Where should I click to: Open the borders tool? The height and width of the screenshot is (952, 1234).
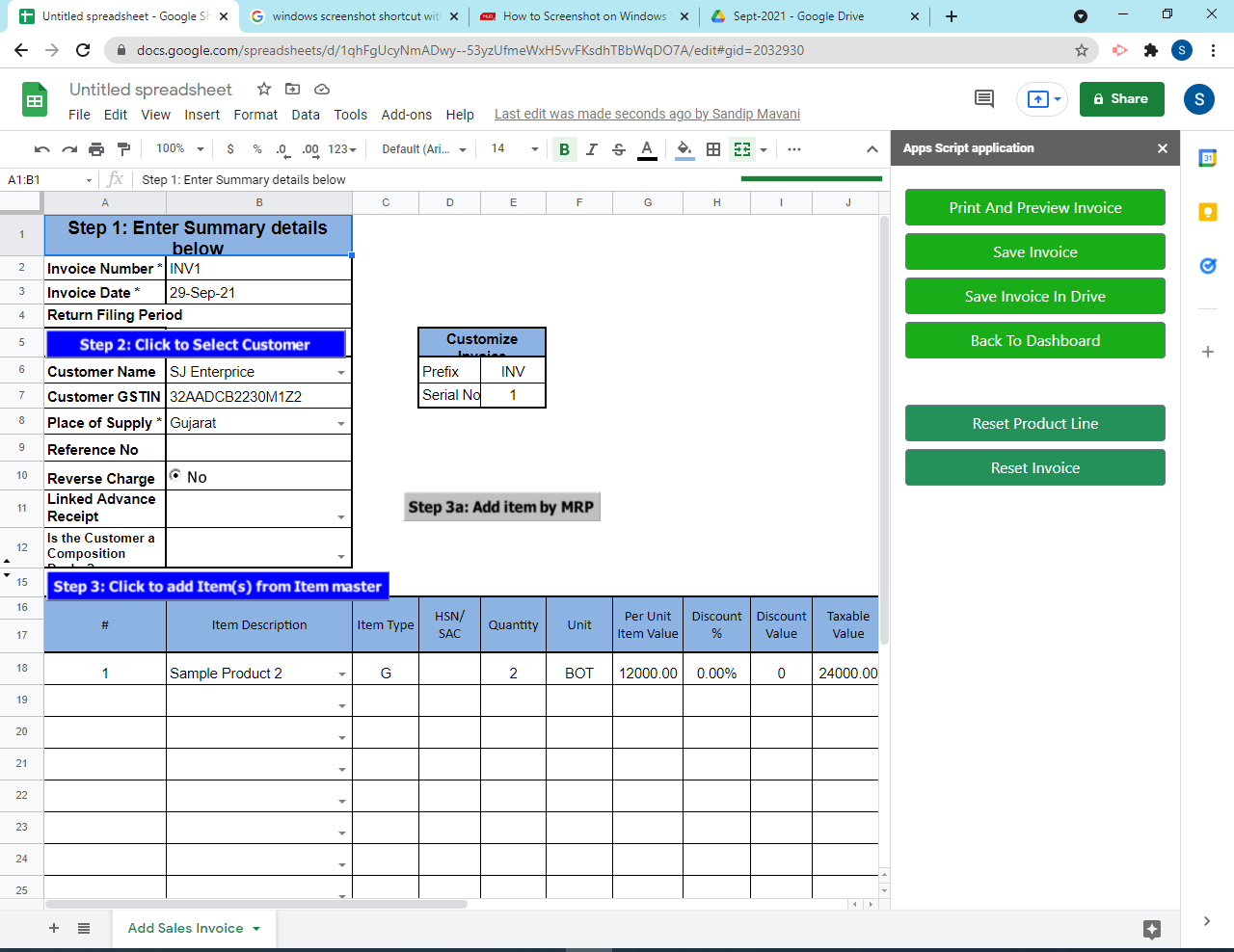point(711,149)
